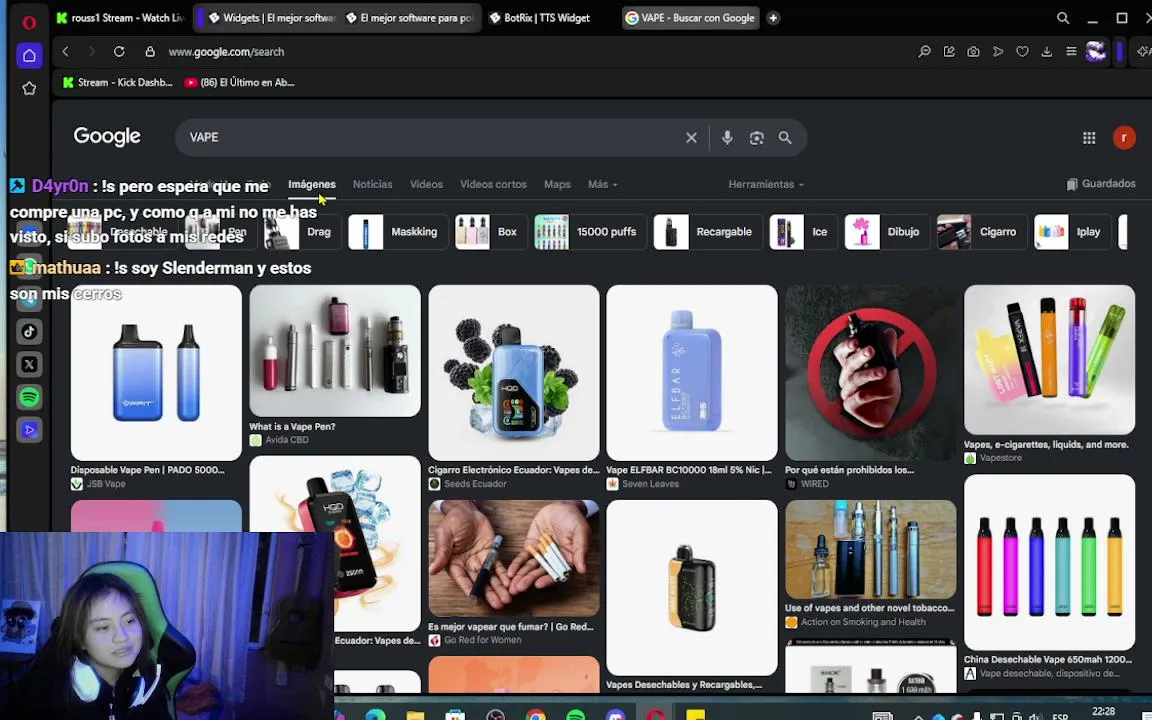Submit search with magnifier button
Screen dimensions: 1152x720
[785, 137]
